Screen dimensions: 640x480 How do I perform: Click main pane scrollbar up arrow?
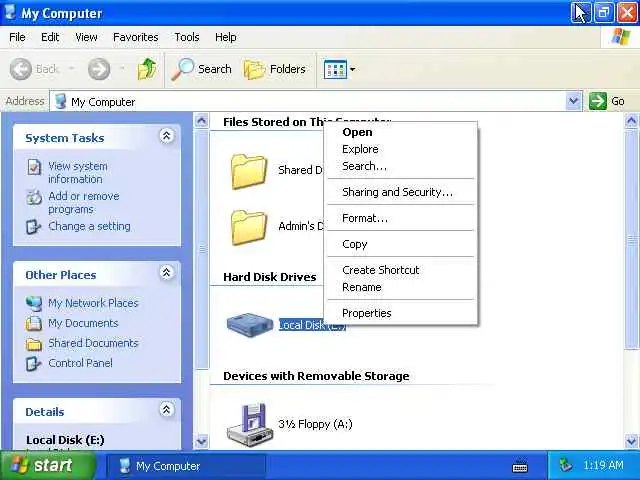[x=631, y=121]
